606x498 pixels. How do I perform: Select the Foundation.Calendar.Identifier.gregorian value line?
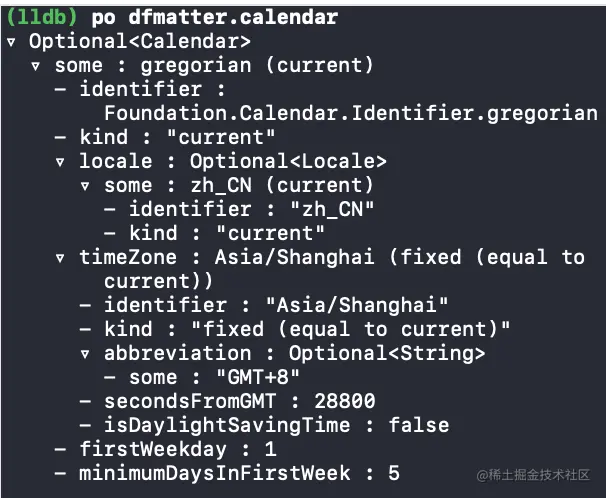[x=351, y=114]
